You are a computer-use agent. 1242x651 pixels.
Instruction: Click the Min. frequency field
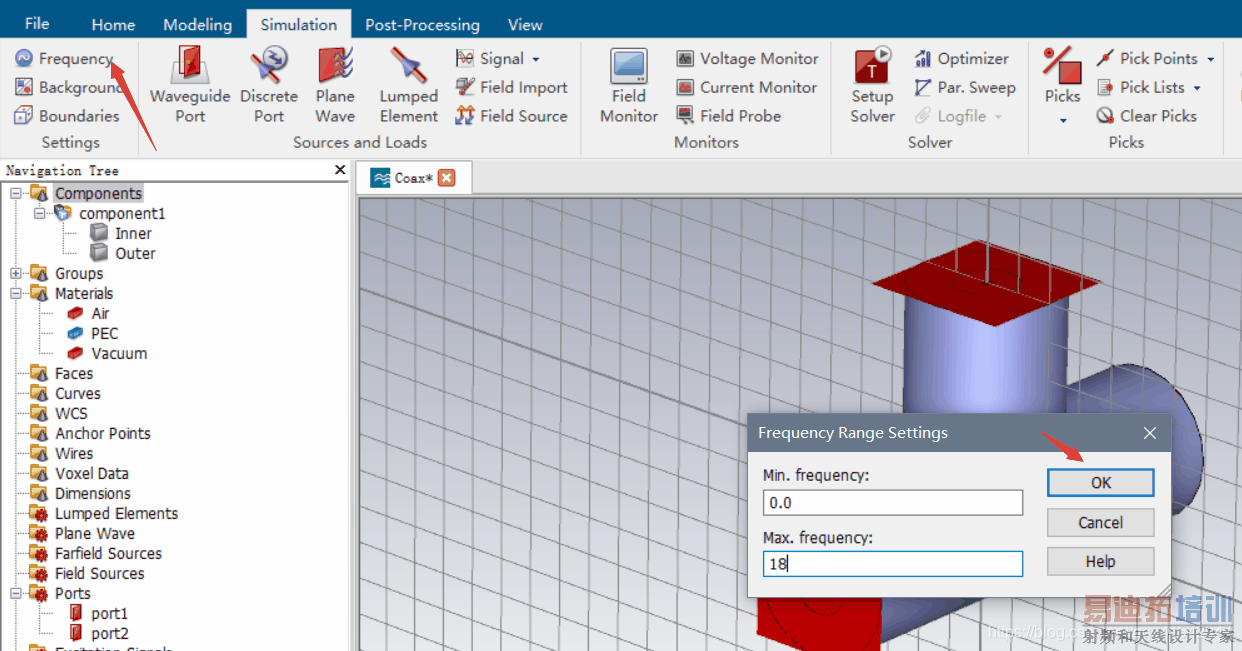(893, 503)
